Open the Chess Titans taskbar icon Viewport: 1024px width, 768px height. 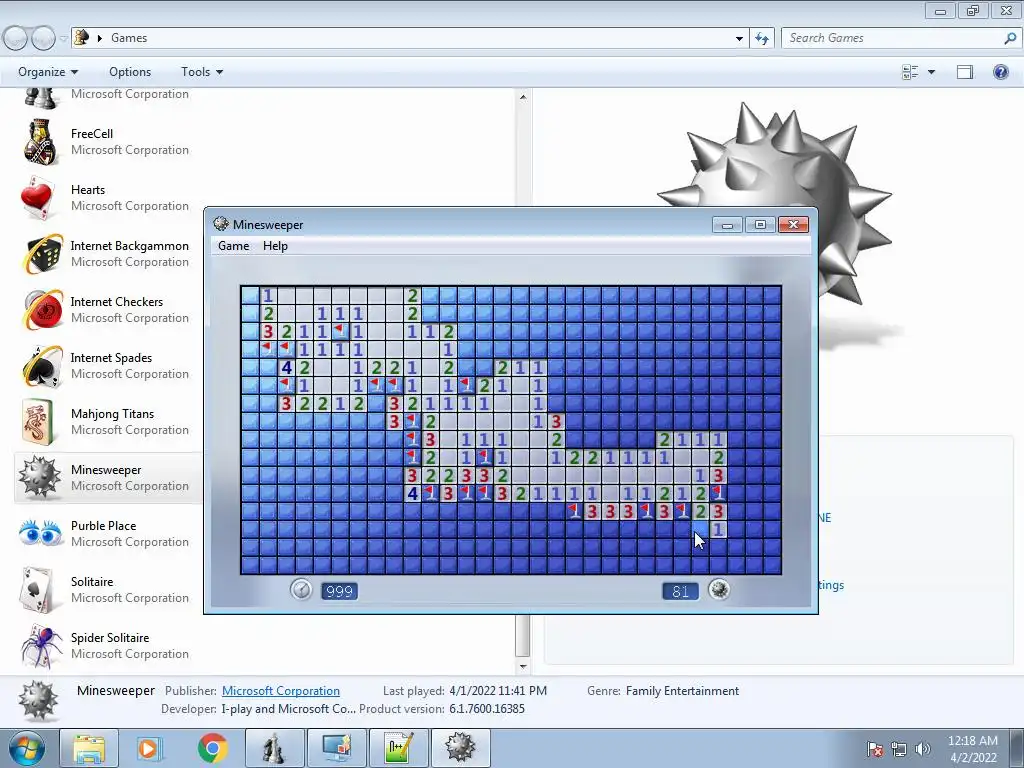click(274, 748)
